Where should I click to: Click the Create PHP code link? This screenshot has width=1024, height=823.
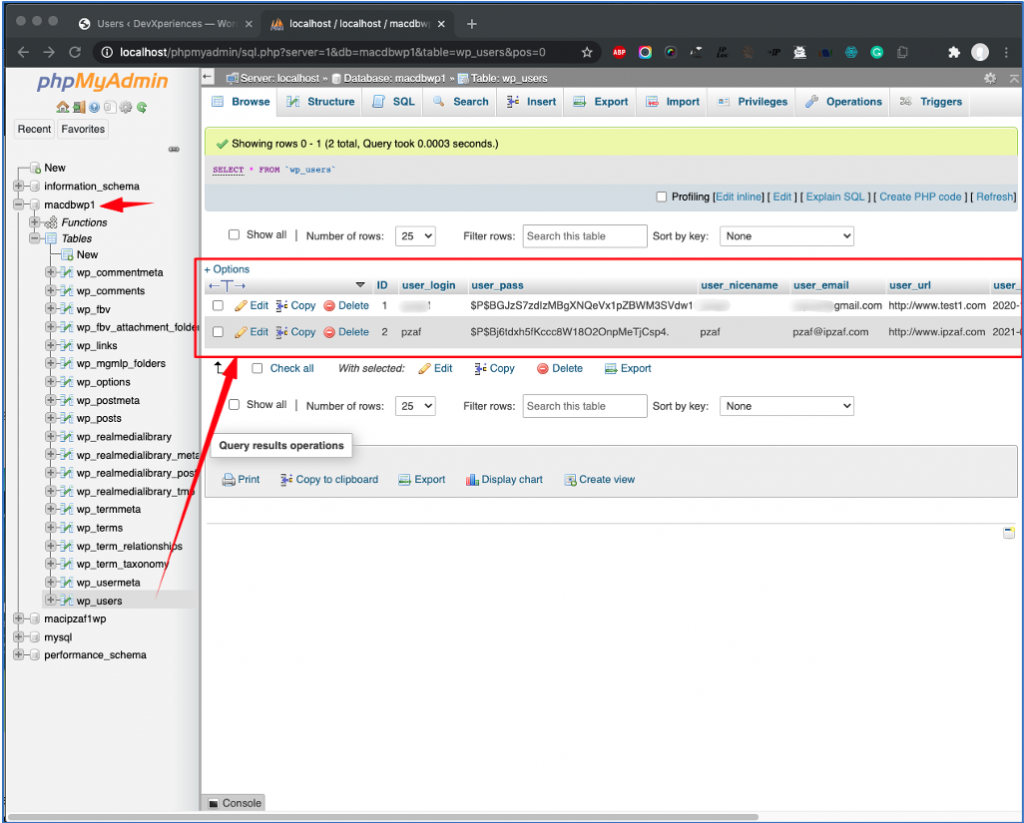coord(920,197)
